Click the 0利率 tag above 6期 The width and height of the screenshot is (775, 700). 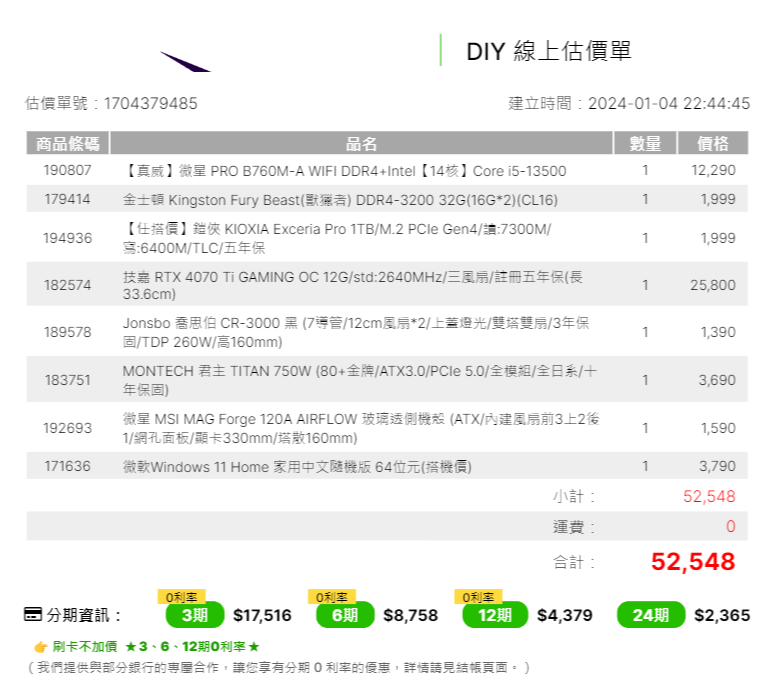point(332,597)
